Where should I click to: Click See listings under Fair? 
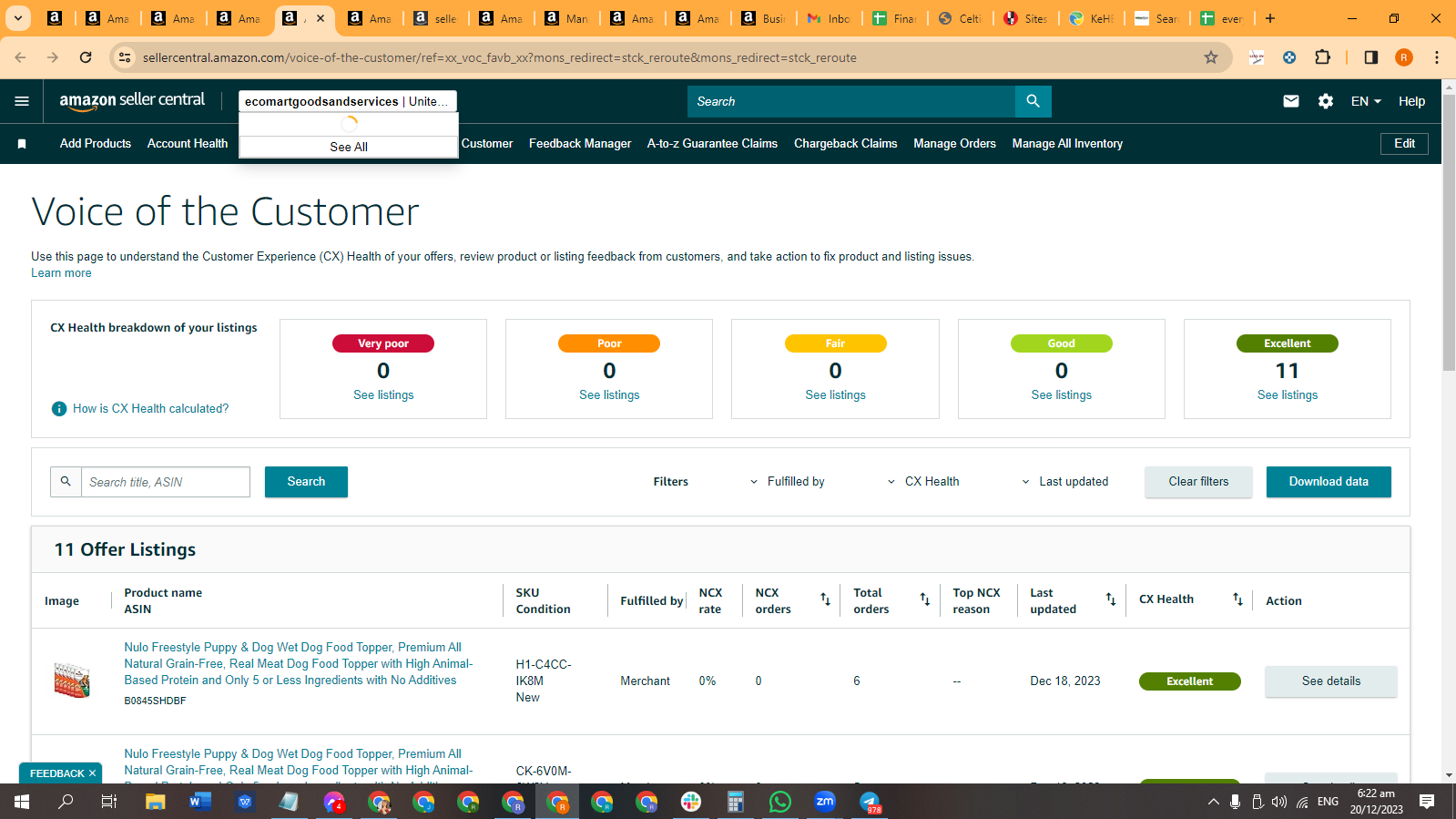tap(835, 395)
